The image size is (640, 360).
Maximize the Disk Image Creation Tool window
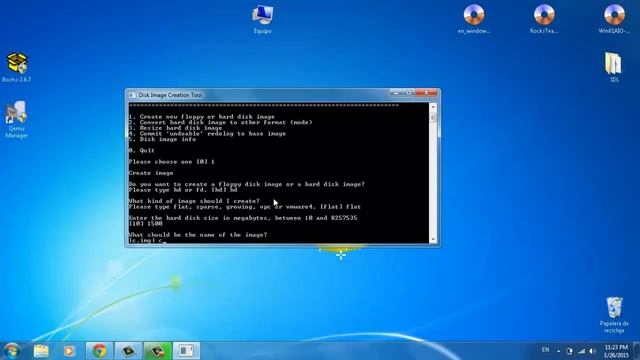[x=409, y=93]
